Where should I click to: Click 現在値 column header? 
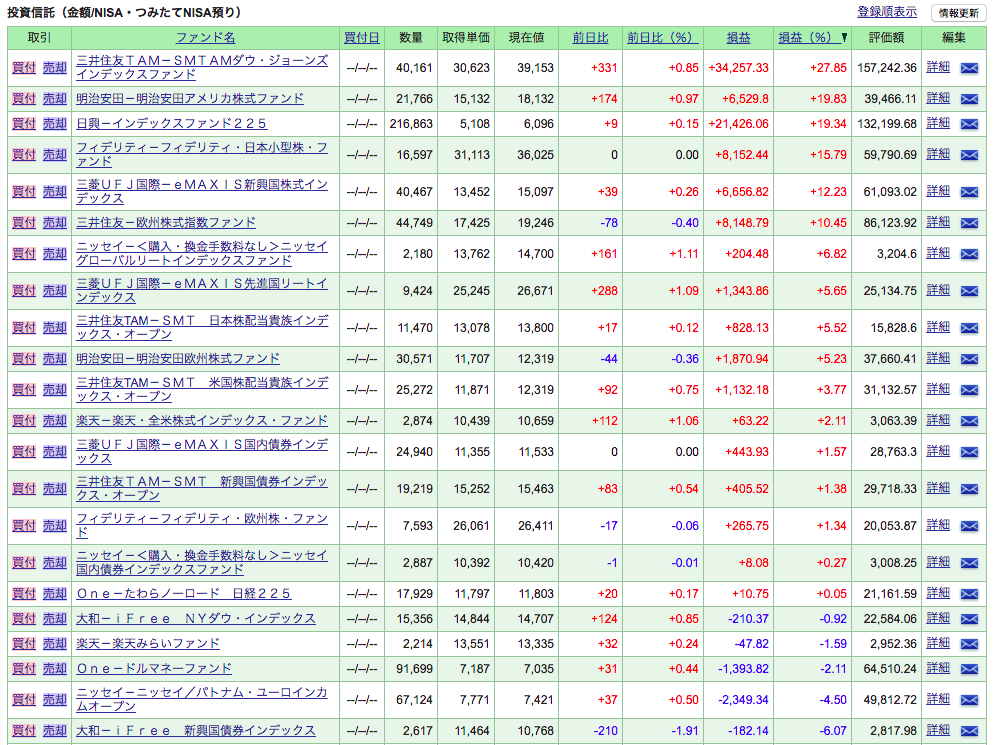pos(526,37)
